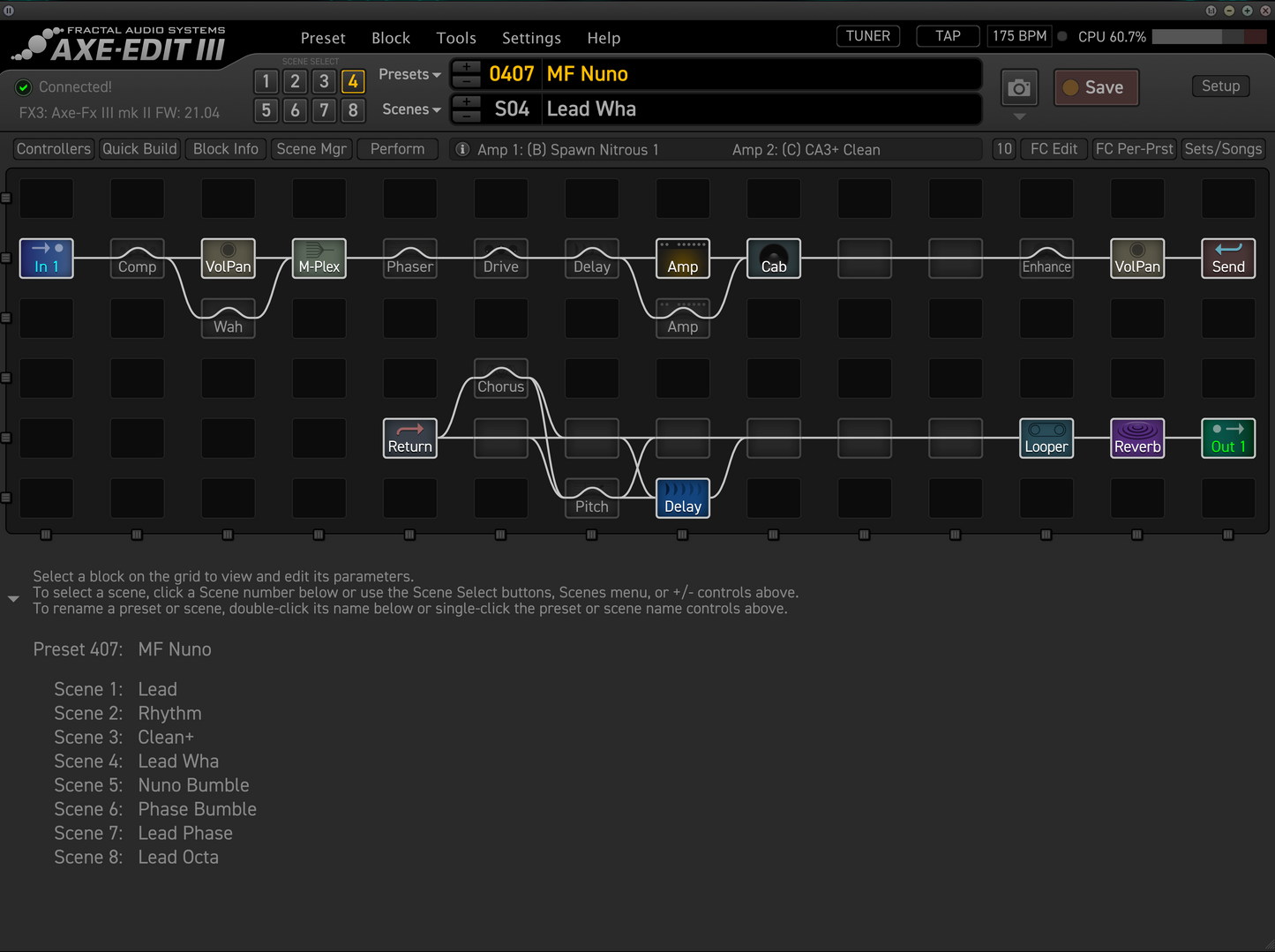
Task: Open the Settings menu
Action: [x=531, y=38]
